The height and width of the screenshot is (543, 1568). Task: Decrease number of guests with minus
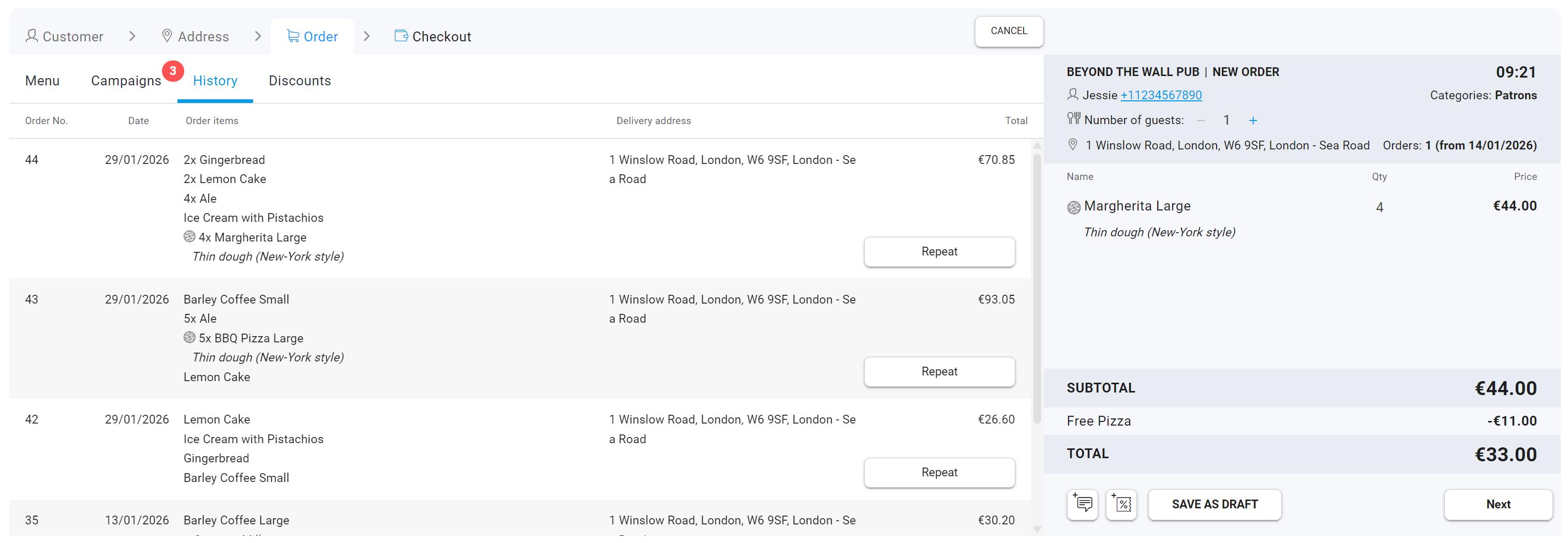tap(1201, 120)
